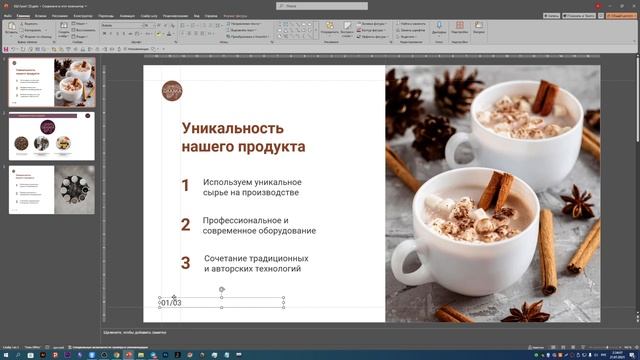Click the Find (Найти) icon
Viewport: 640px width, 360px height.
[398, 24]
